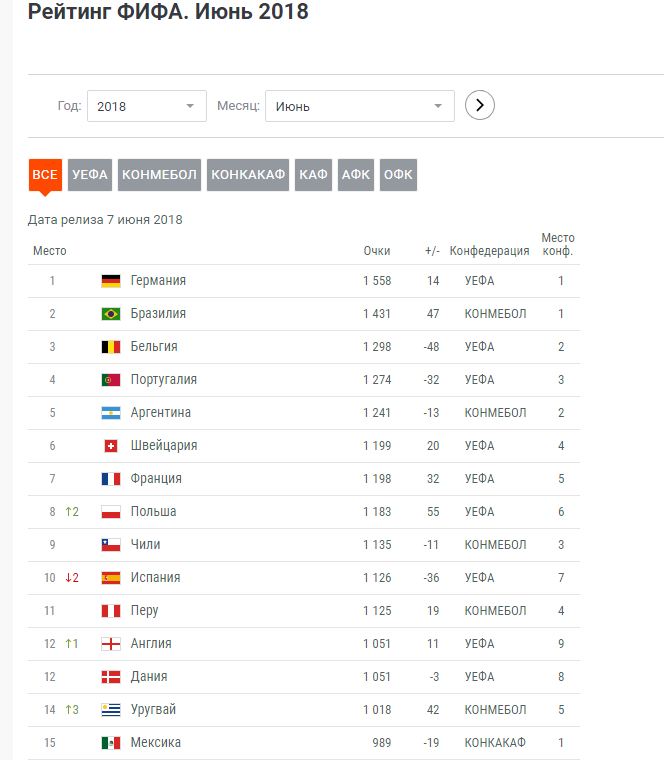The height and width of the screenshot is (760, 664).
Task: Click the Portugal flag icon
Action: [111, 380]
